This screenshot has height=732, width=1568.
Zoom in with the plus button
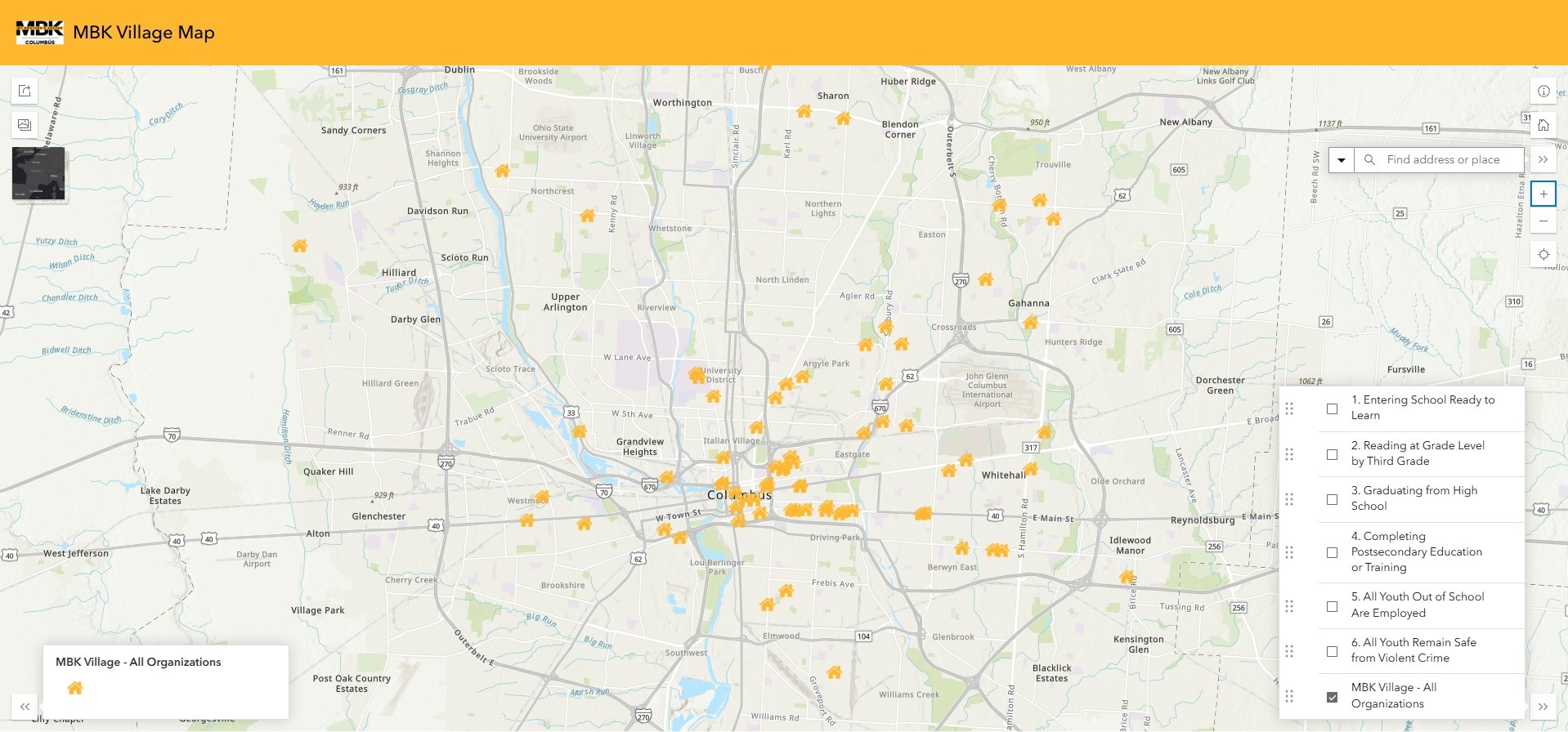pos(1543,194)
